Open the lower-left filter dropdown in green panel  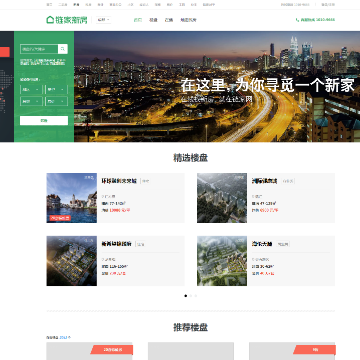coord(31,101)
